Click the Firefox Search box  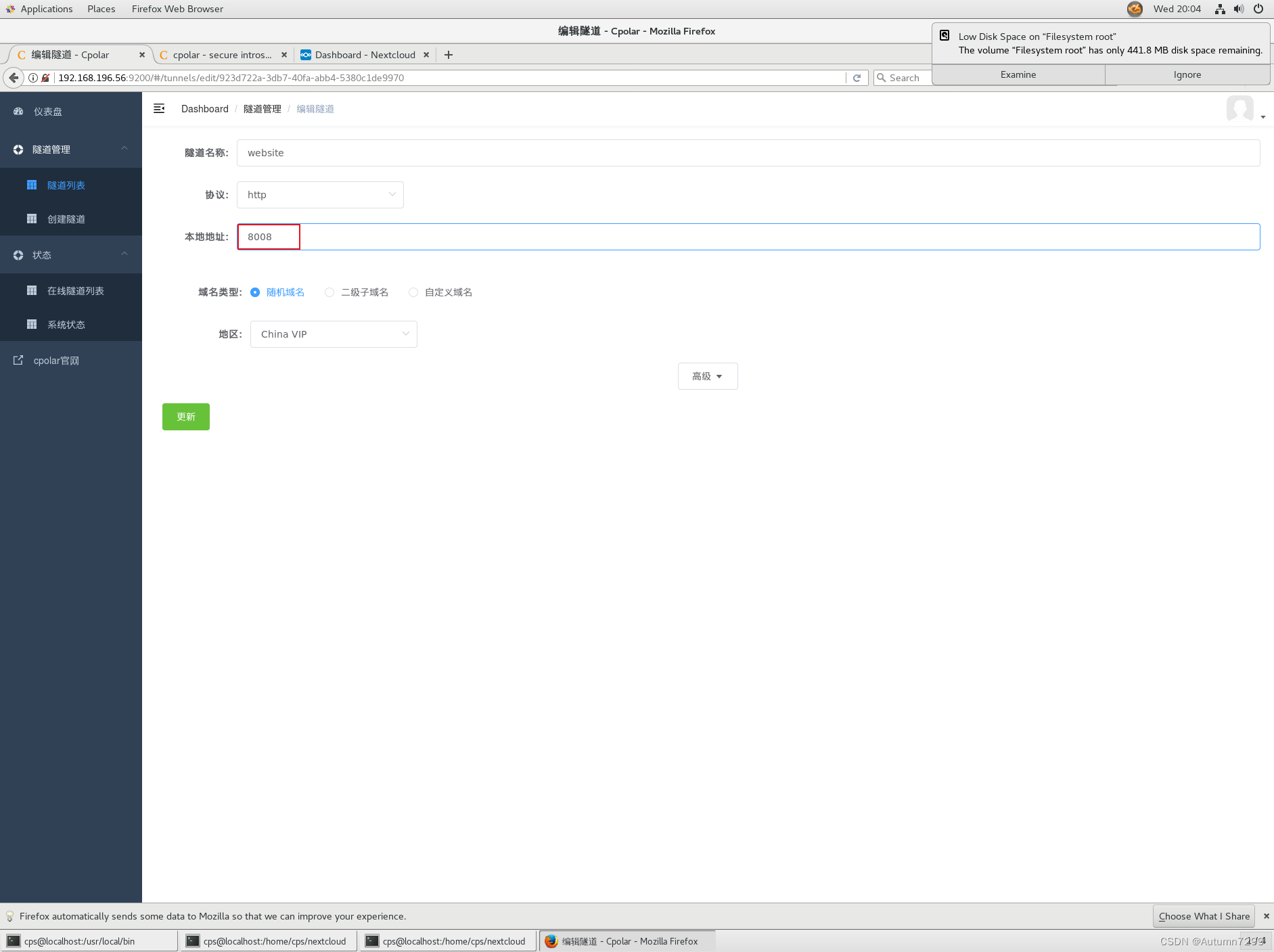pos(905,78)
